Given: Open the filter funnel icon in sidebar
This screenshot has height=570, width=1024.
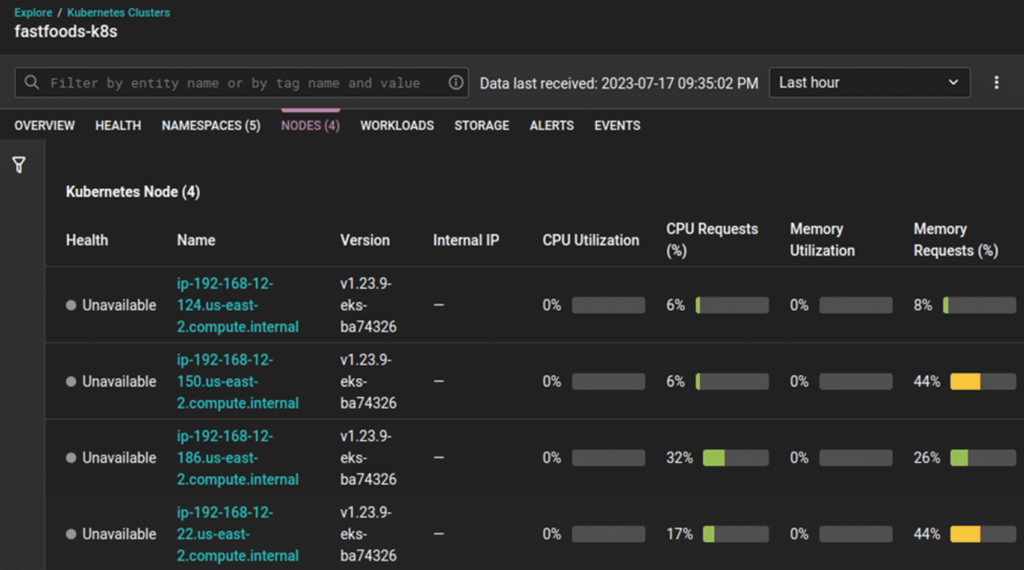Looking at the screenshot, I should pos(19,165).
